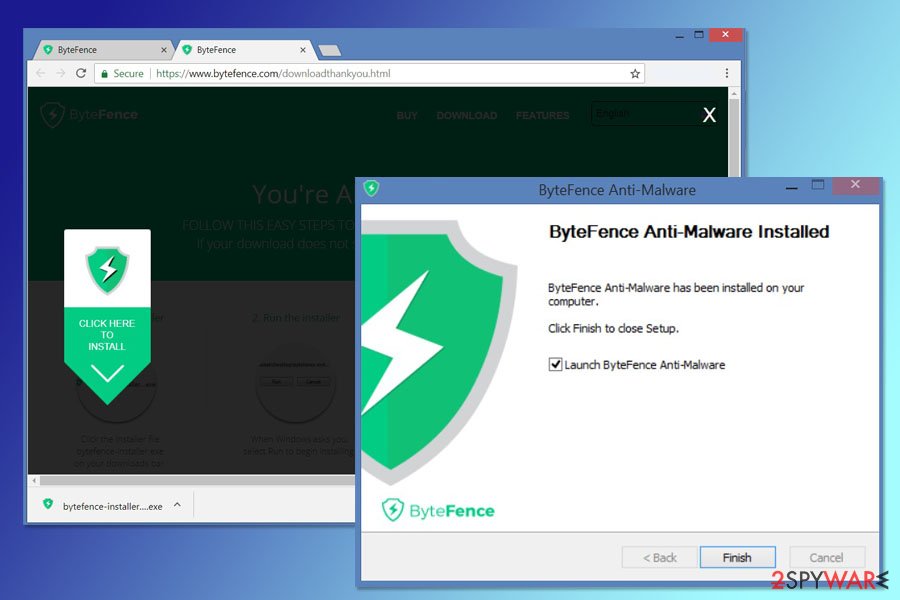This screenshot has height=600, width=900.
Task: Click the page vertical scrollbar
Action: 734,138
